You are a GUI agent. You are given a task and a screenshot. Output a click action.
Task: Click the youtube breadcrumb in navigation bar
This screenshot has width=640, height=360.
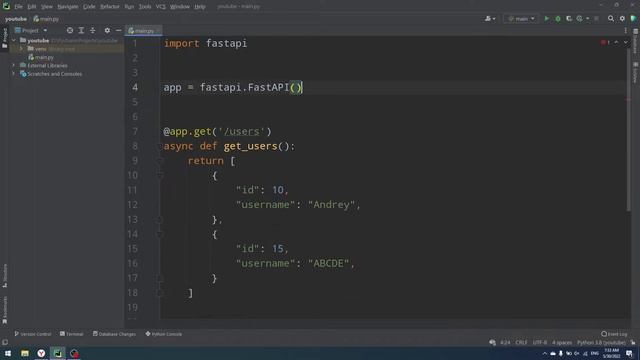pos(16,19)
